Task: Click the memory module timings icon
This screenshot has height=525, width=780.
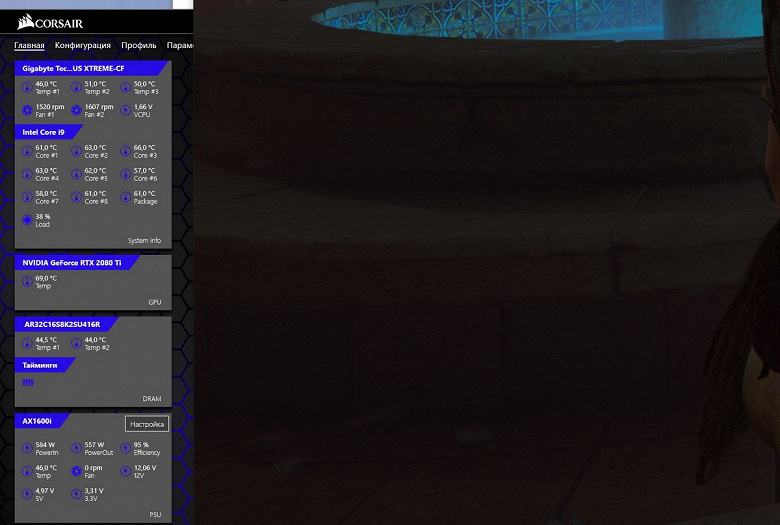Action: pyautogui.click(x=28, y=382)
